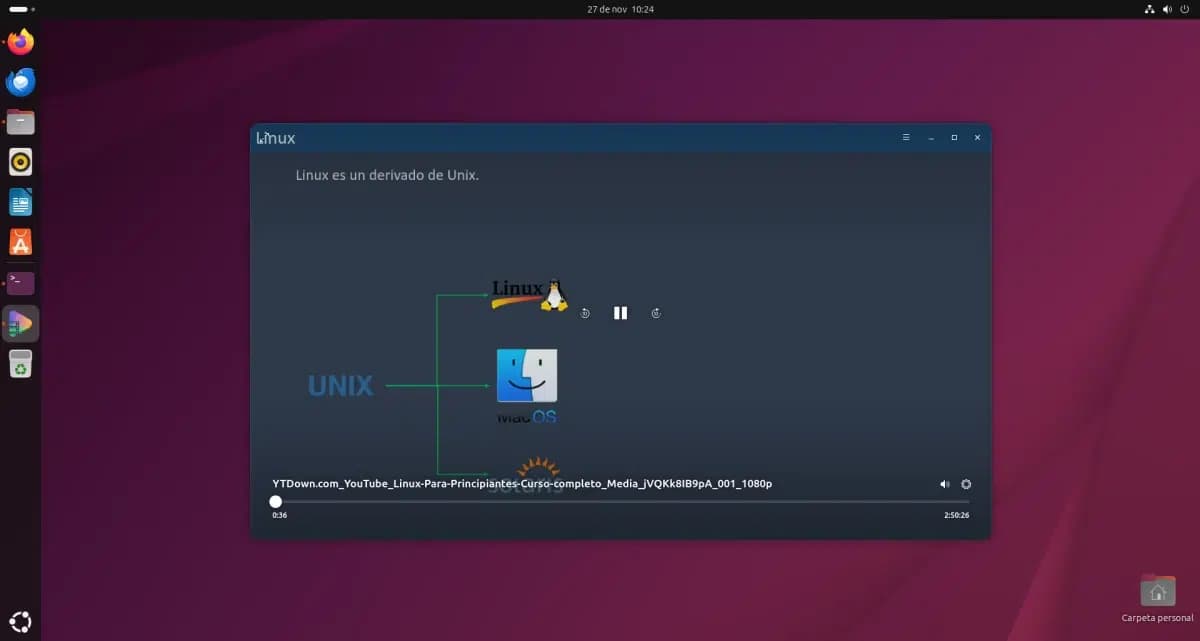This screenshot has width=1200, height=641.
Task: Click the skip backward button
Action: point(585,313)
